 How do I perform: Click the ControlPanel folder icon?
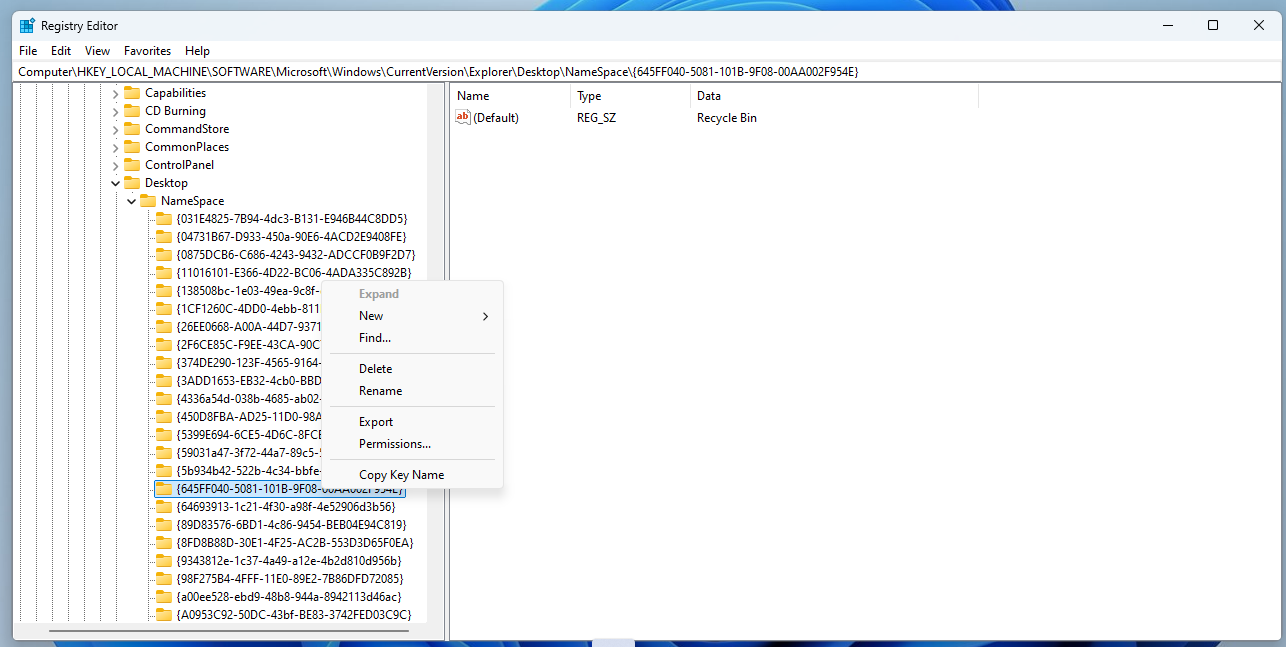pyautogui.click(x=132, y=165)
